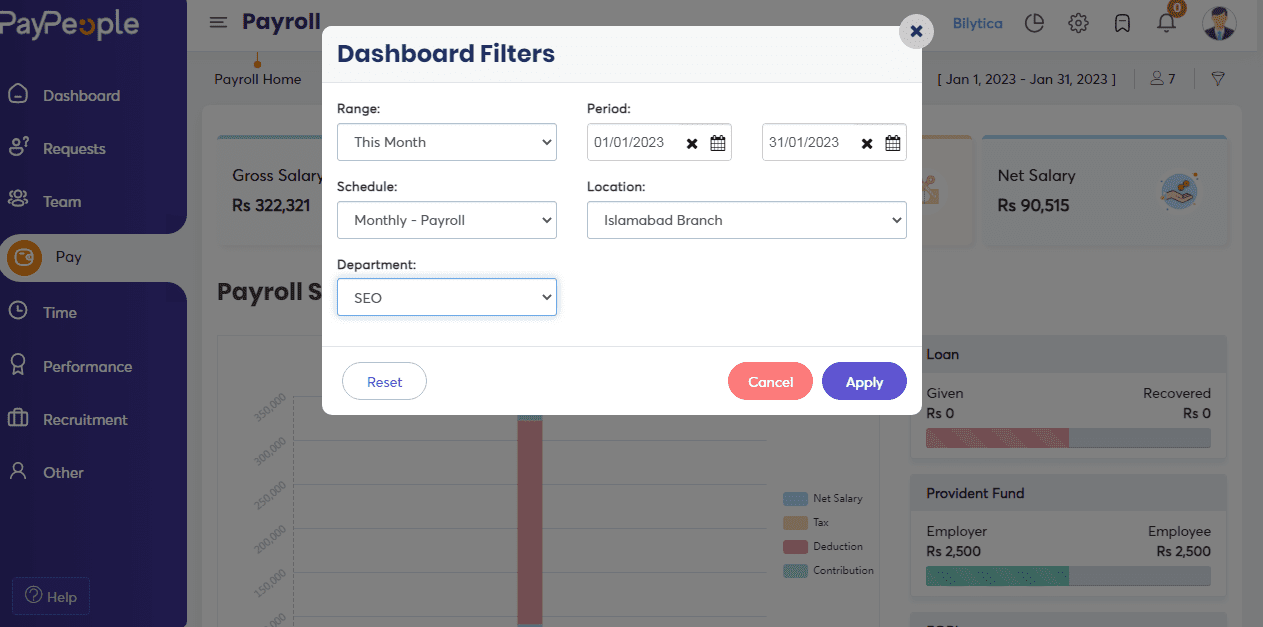
Task: Expand the Range dropdown showing This Month
Action: pyautogui.click(x=446, y=142)
